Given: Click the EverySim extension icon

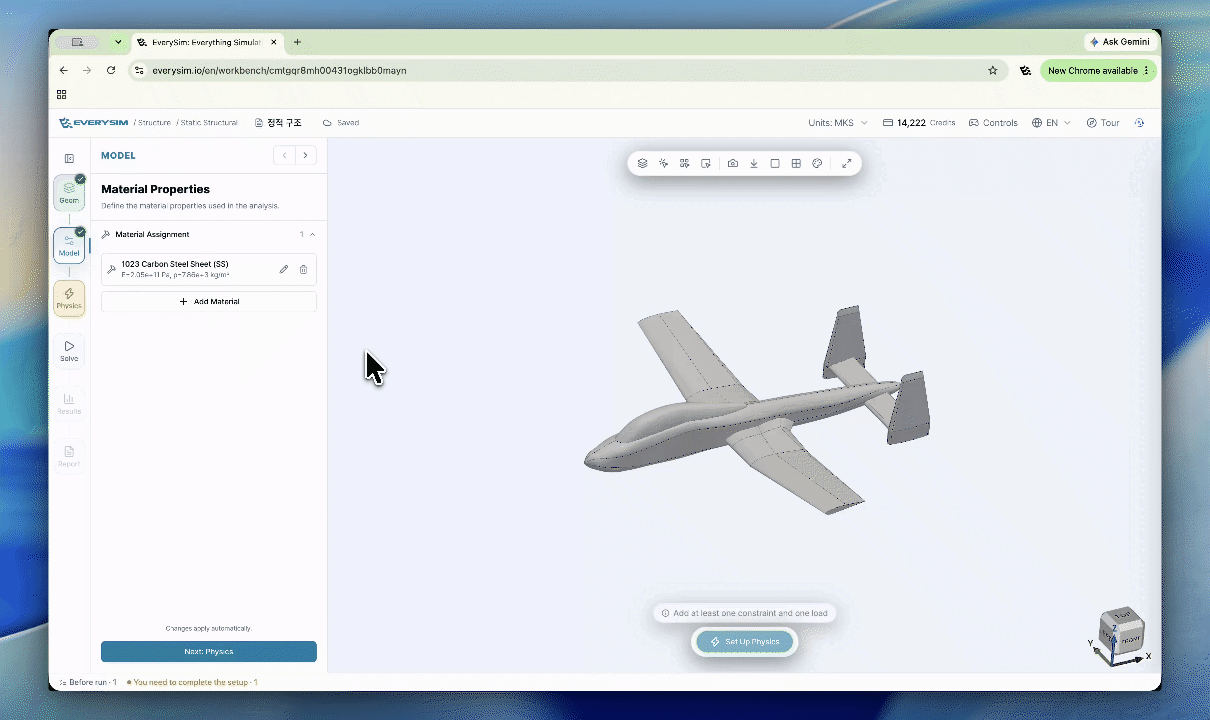Looking at the screenshot, I should [x=1025, y=71].
